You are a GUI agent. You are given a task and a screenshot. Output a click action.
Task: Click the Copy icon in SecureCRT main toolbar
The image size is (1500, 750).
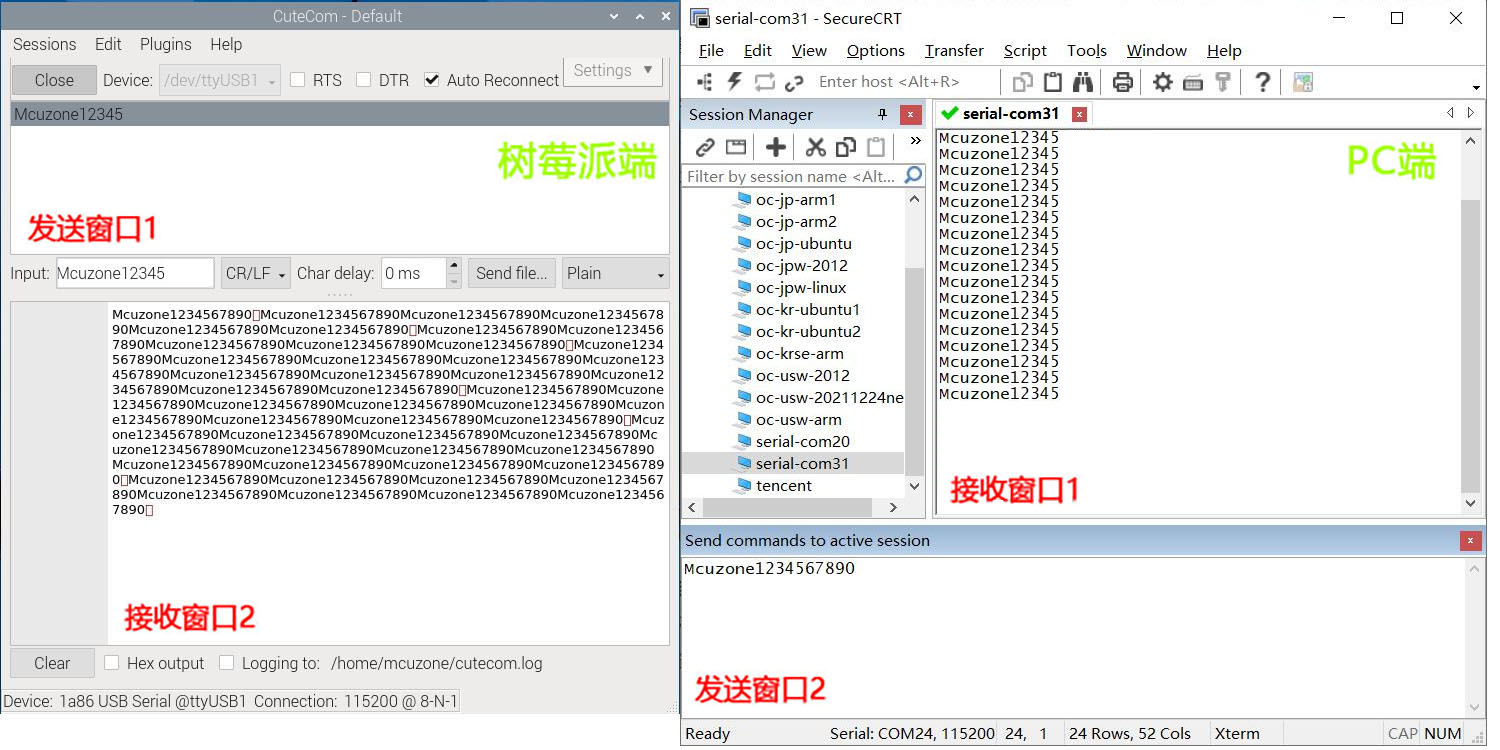[x=1022, y=82]
